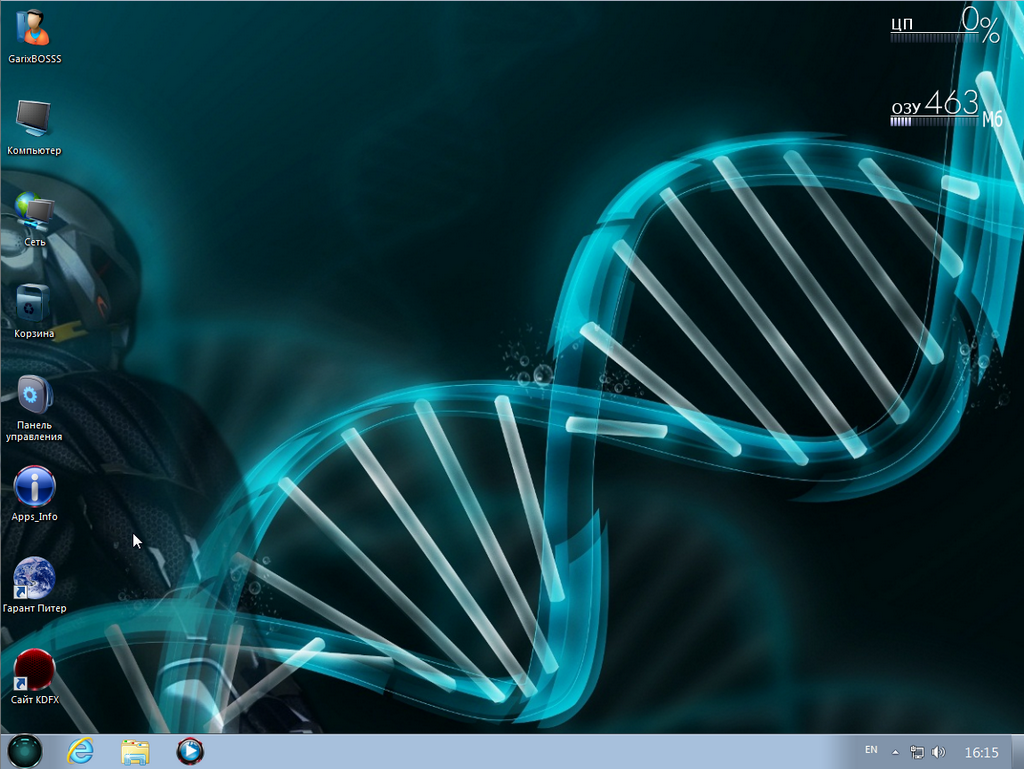
Task: Open the Гарант Питер shortcut
Action: tap(34, 585)
